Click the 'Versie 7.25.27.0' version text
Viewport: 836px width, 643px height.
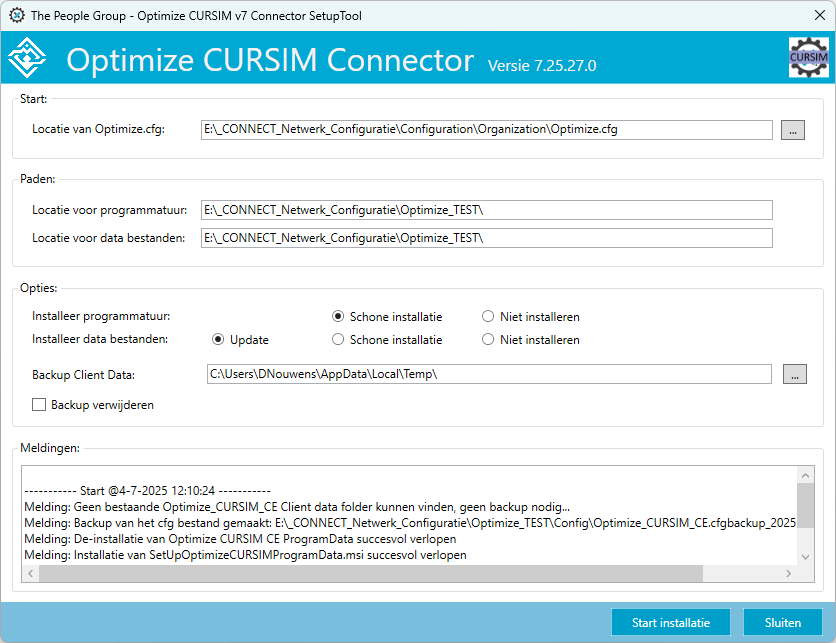(542, 66)
